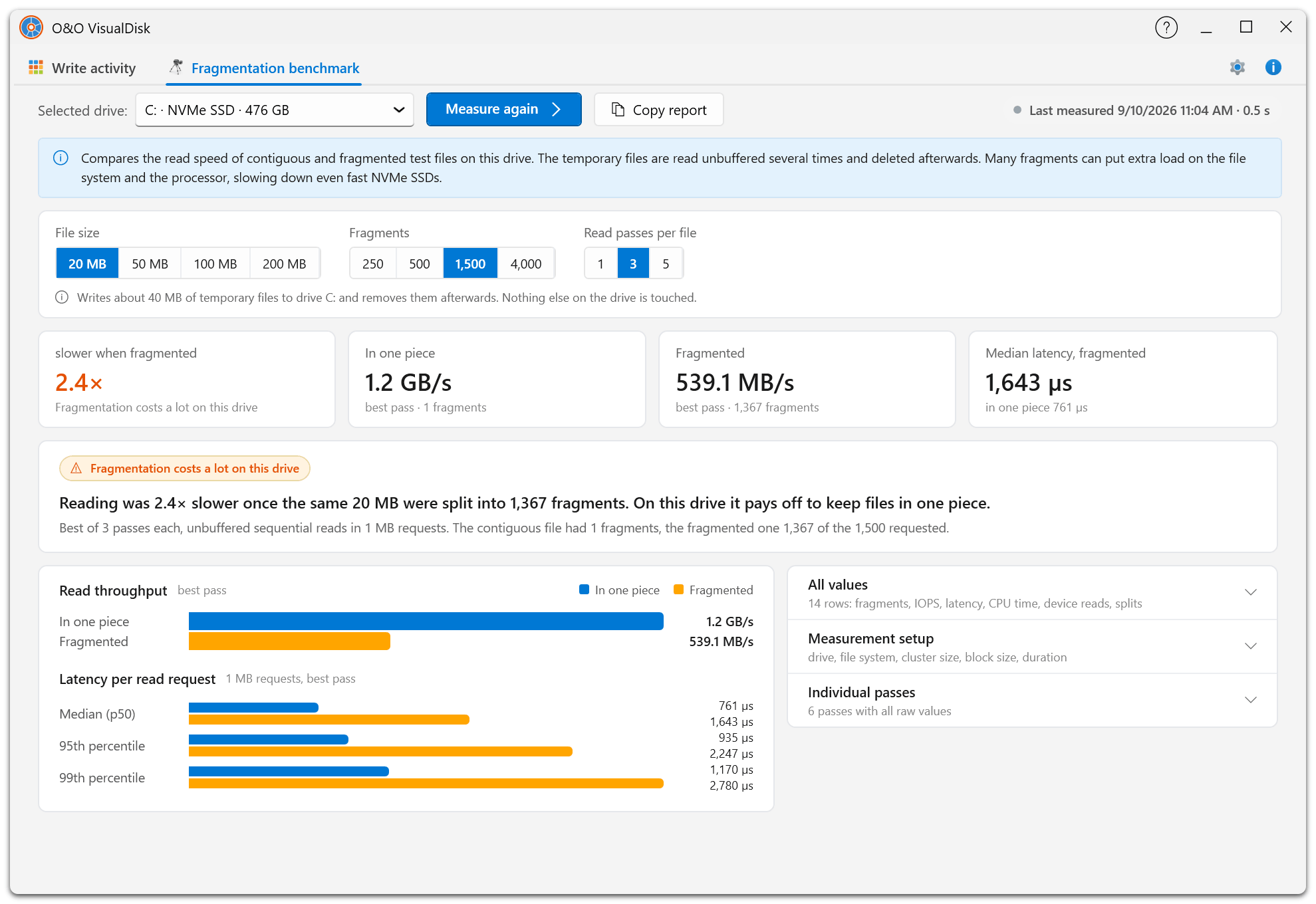The width and height of the screenshot is (1316, 904).
Task: Set fragments to 1,500
Action: click(x=470, y=264)
